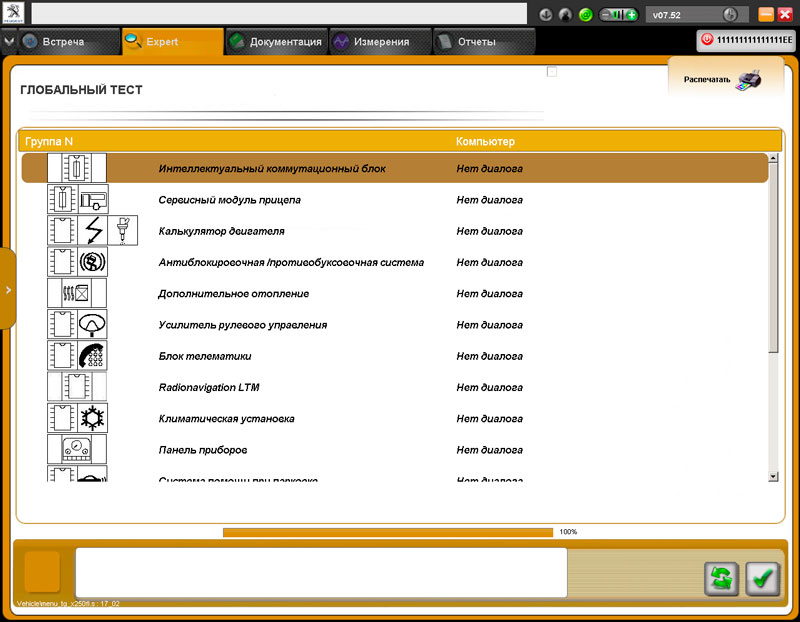Image resolution: width=800 pixels, height=622 pixels.
Task: Click the steering wheel assist icon
Action: tap(92, 324)
